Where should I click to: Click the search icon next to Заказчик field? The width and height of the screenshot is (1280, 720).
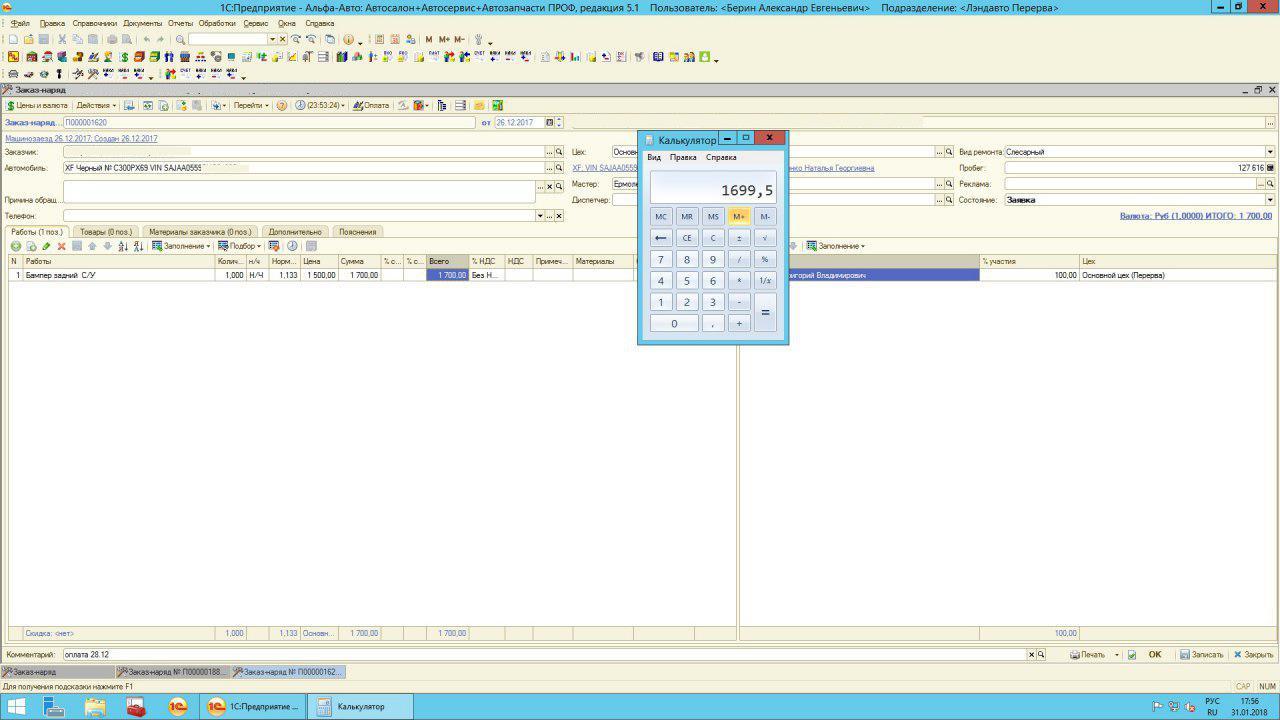(x=559, y=152)
